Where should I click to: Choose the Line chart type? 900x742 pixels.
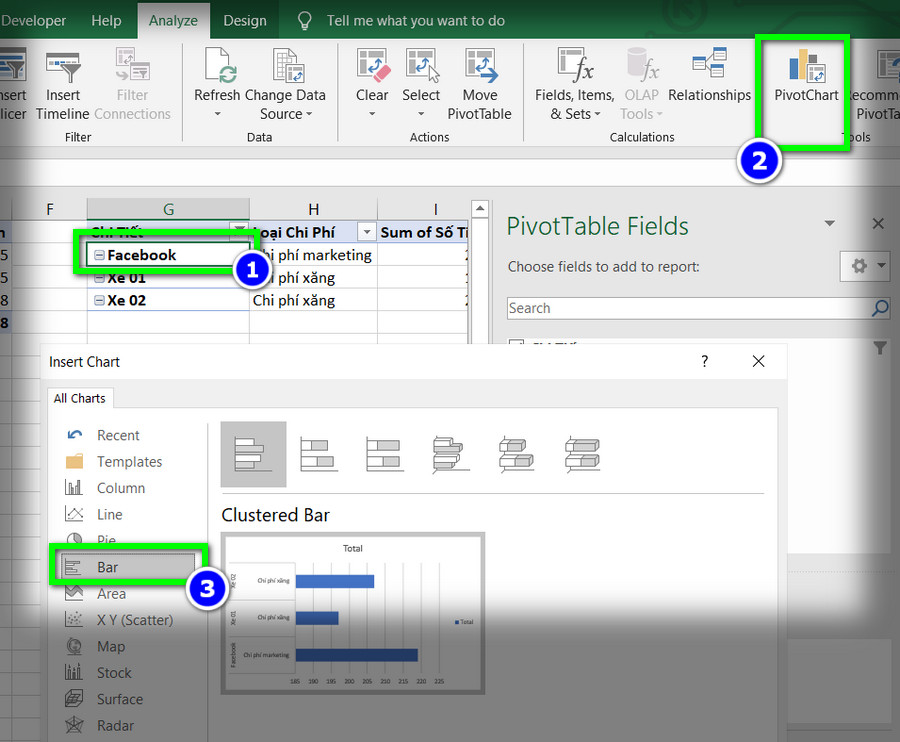pyautogui.click(x=110, y=514)
